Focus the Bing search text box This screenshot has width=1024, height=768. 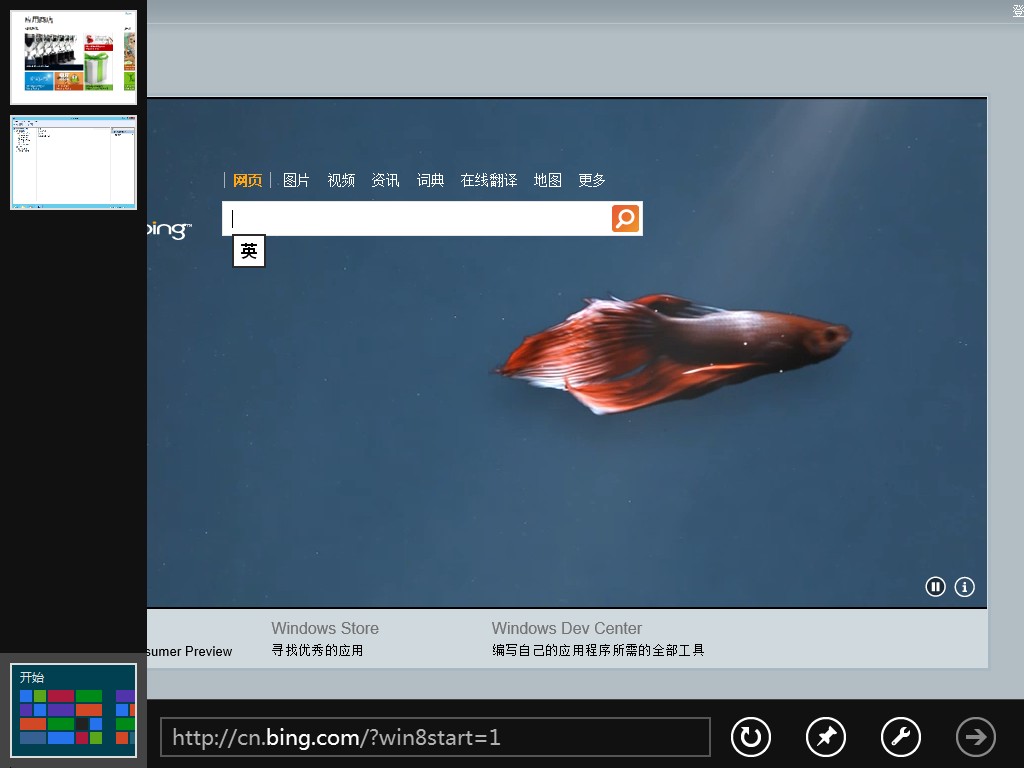pyautogui.click(x=416, y=218)
